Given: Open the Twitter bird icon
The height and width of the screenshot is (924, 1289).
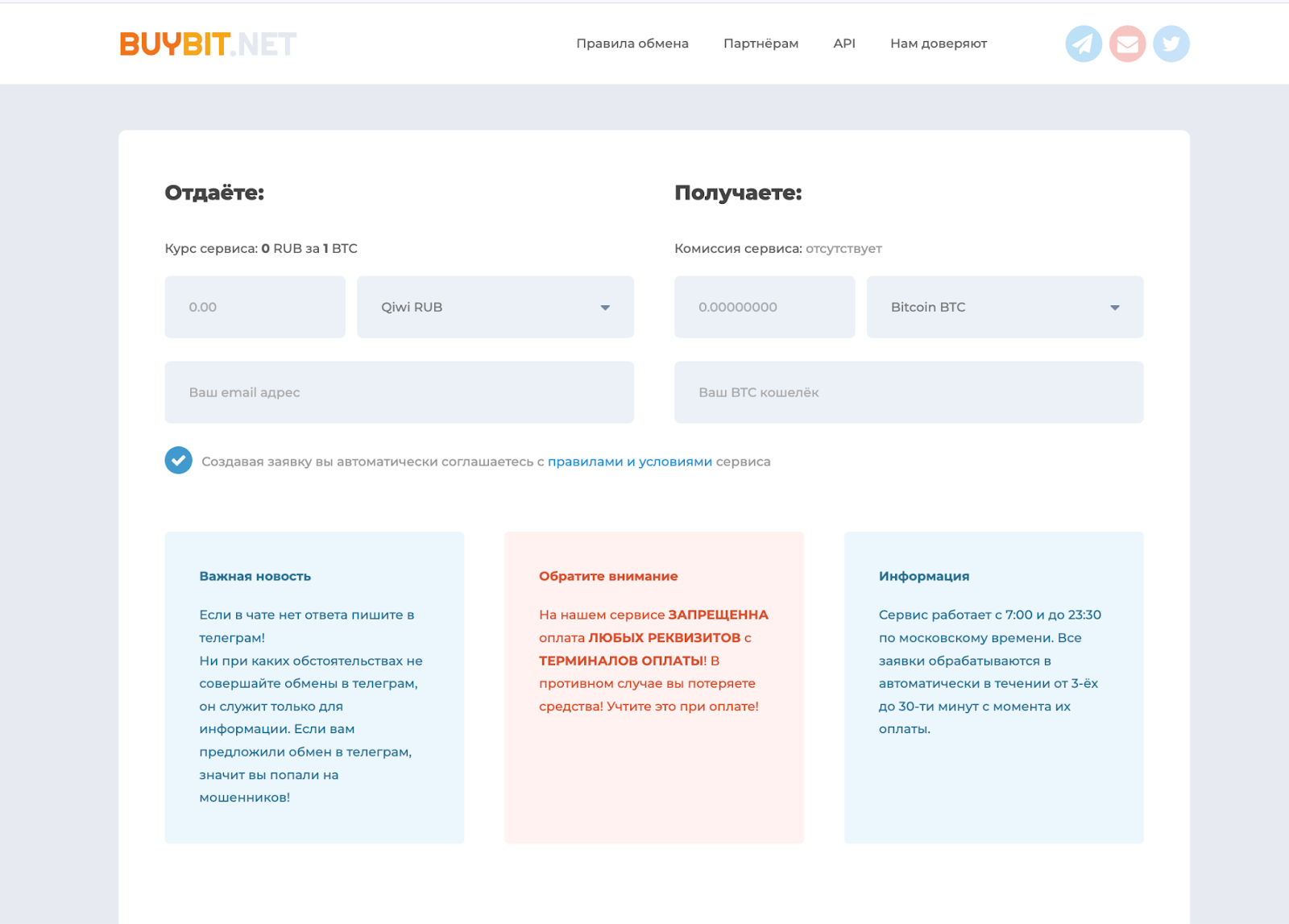Looking at the screenshot, I should 1171,44.
